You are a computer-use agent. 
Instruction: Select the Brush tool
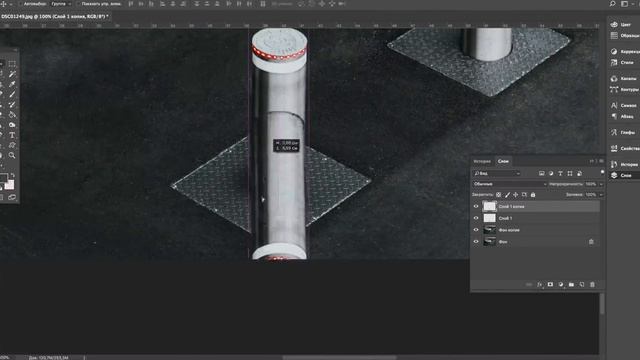point(12,94)
